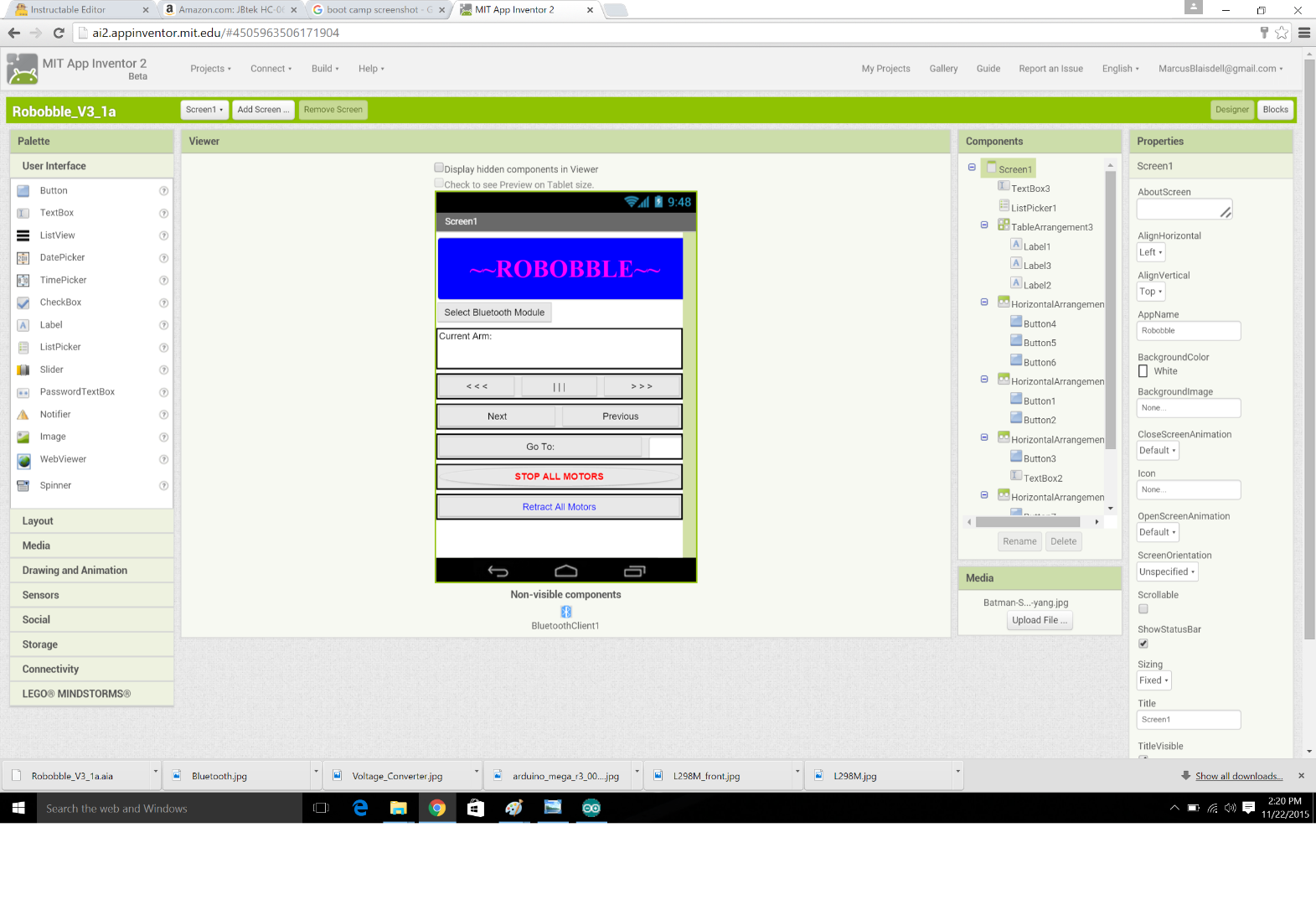This screenshot has height=905, width=1316.
Task: Toggle the Scrollable checkbox
Action: (x=1143, y=609)
